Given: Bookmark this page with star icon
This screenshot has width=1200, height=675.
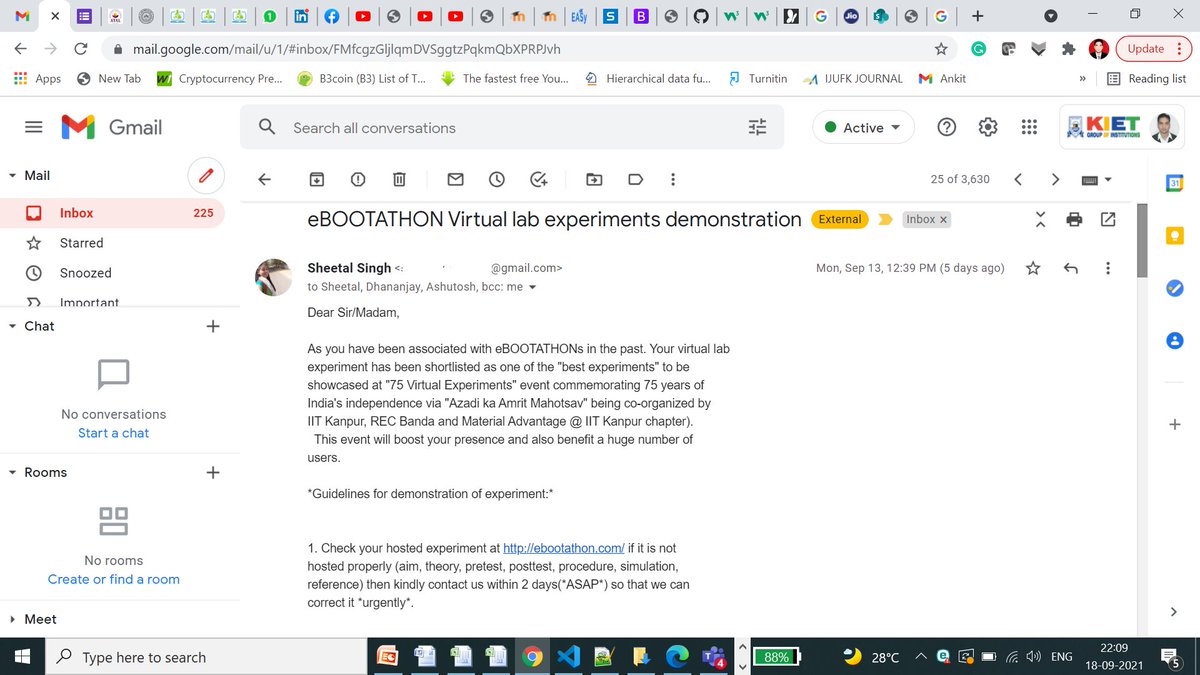Looking at the screenshot, I should 941,48.
